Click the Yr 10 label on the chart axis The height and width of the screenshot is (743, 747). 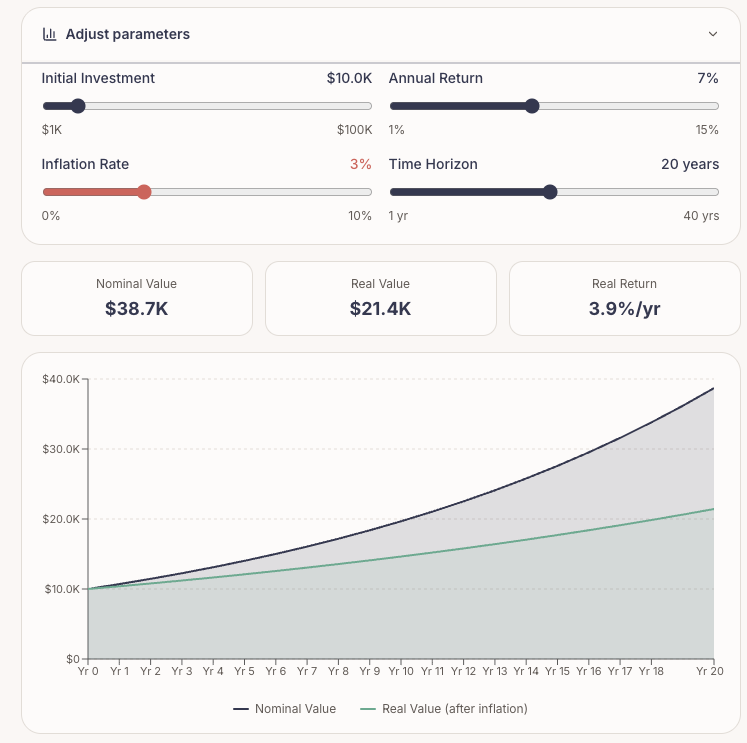click(401, 672)
